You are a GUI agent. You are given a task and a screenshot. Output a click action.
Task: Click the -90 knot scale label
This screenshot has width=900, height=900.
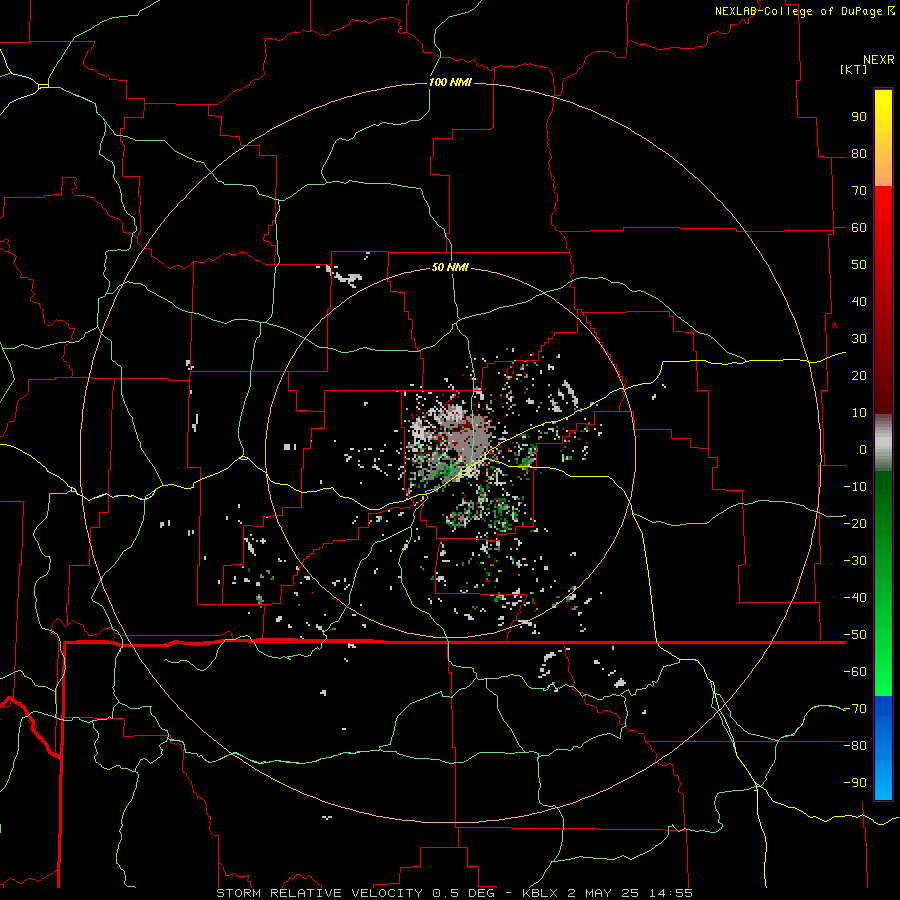tap(855, 783)
